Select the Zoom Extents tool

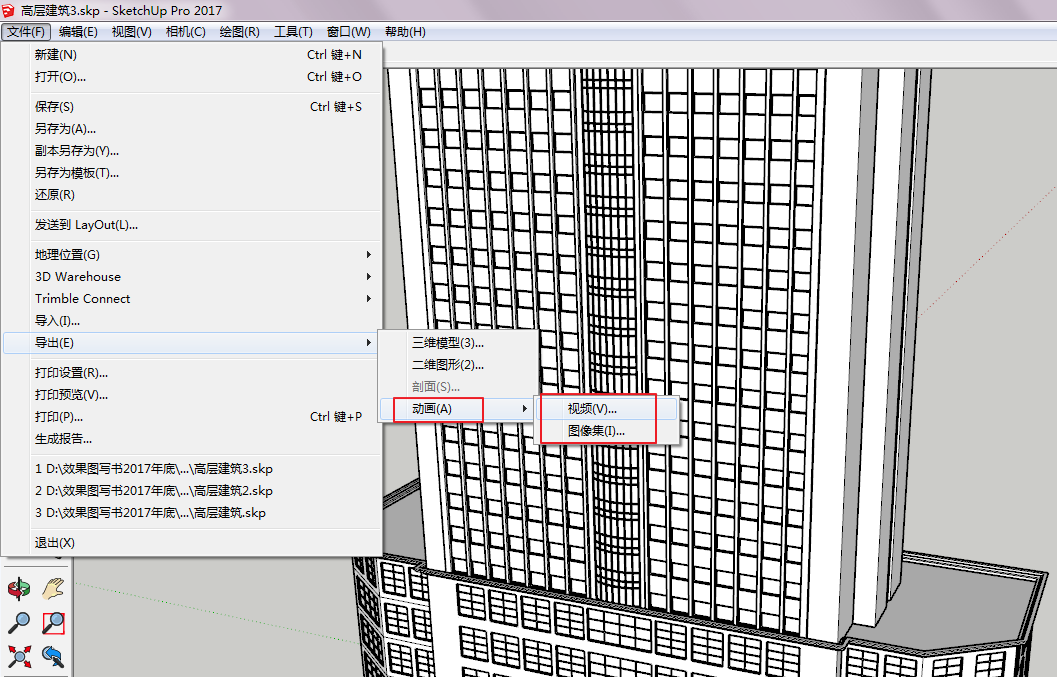tap(18, 656)
